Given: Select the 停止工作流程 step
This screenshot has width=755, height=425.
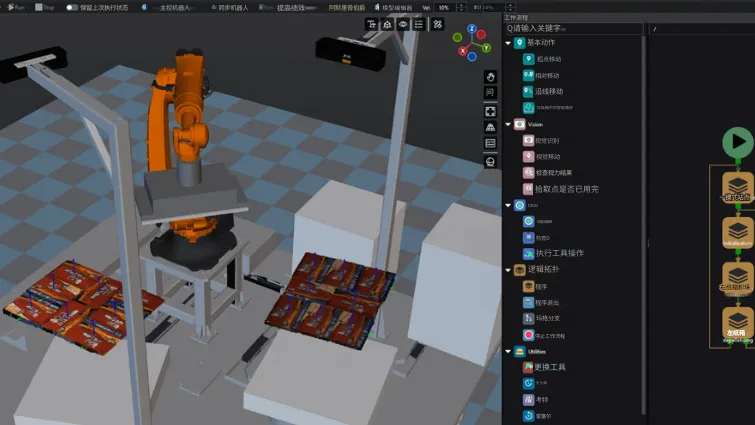Looking at the screenshot, I should (544, 335).
